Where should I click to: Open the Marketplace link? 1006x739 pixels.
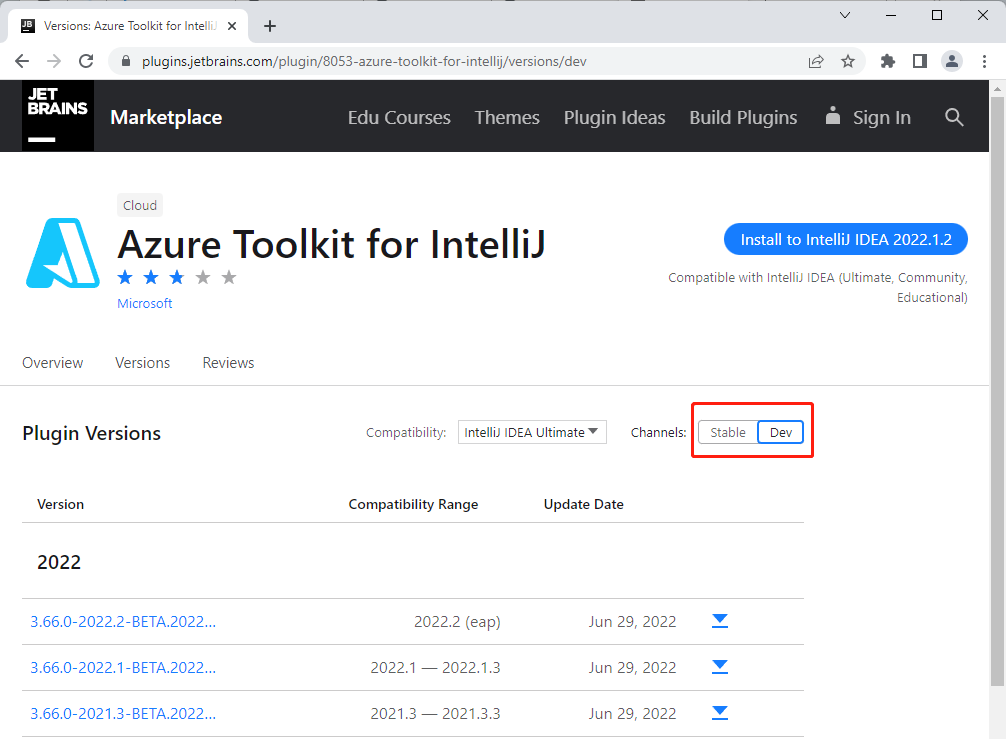(x=166, y=117)
